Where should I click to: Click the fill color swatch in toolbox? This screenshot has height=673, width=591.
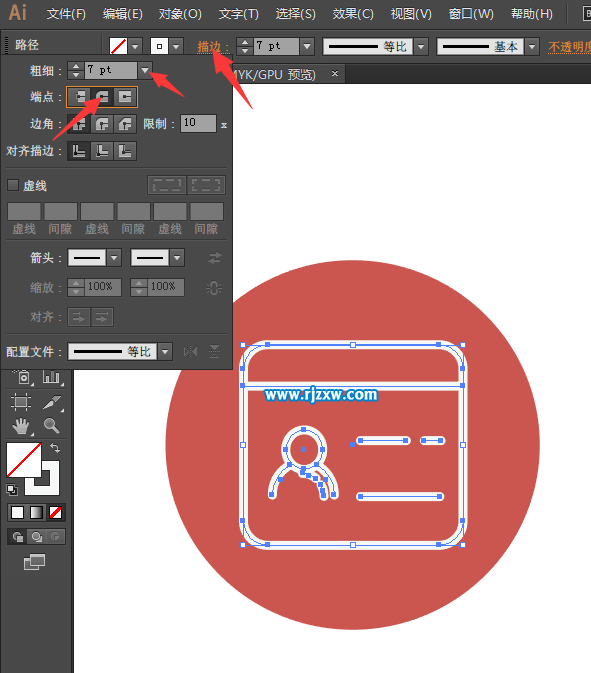[x=24, y=460]
